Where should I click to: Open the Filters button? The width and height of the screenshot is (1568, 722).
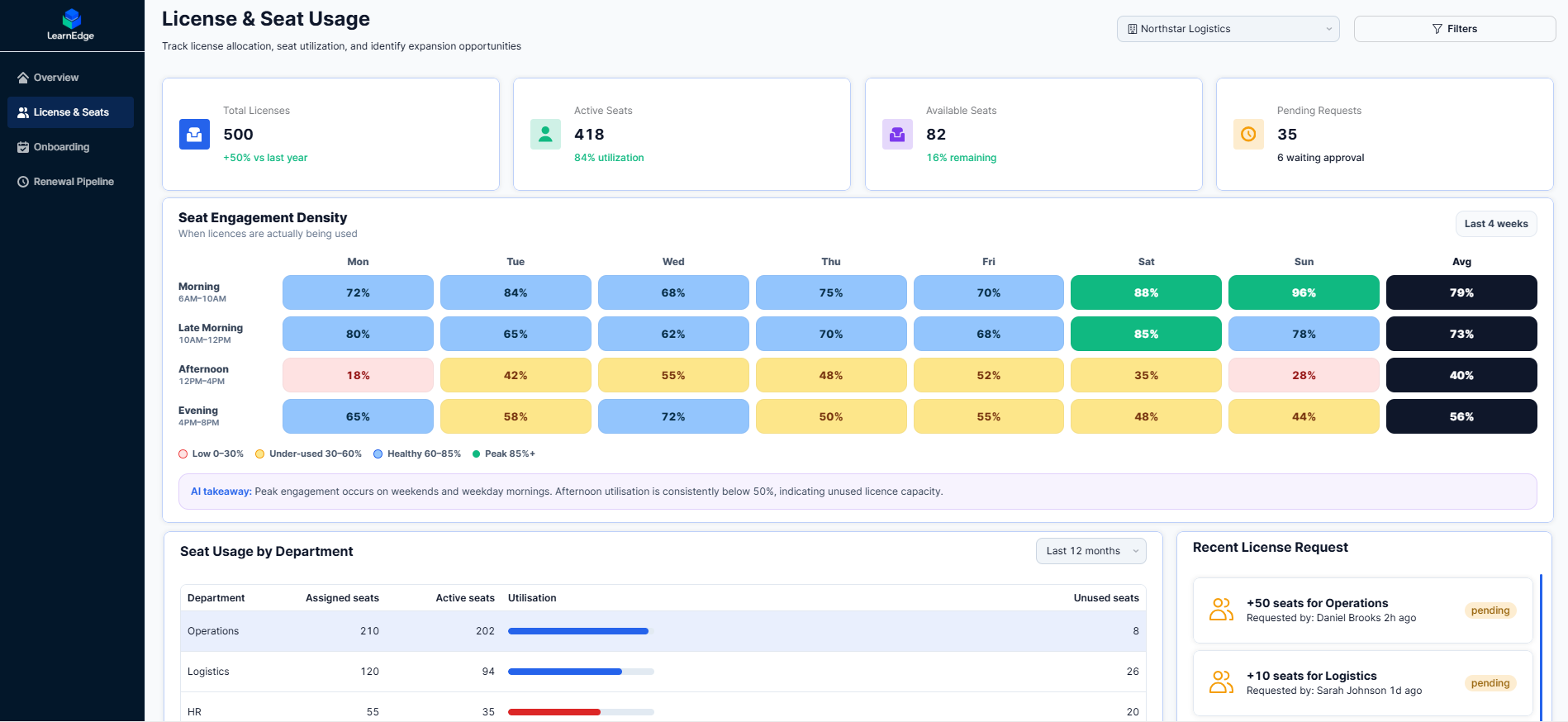click(x=1454, y=29)
